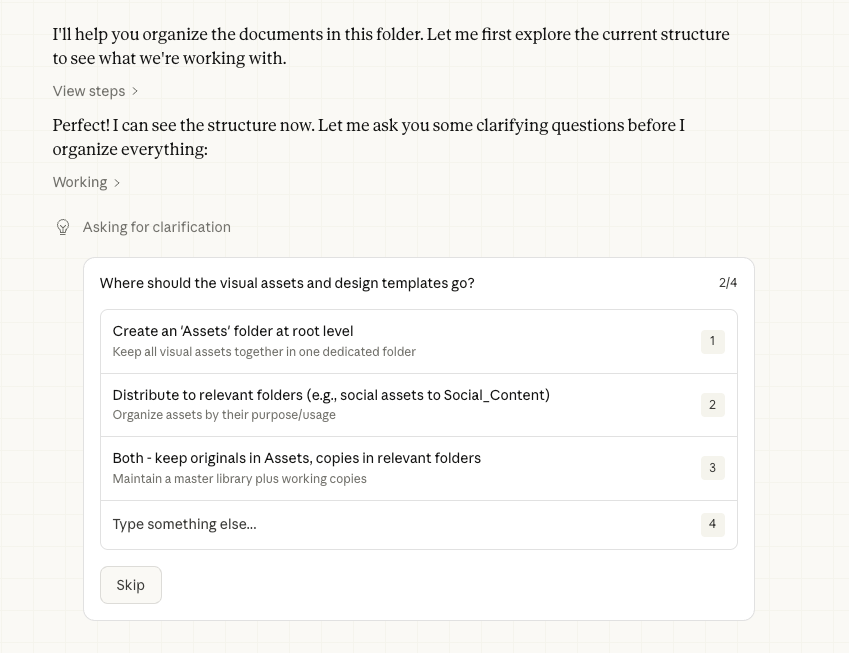Click the lightbulb clarification icon
This screenshot has width=849, height=653.
coord(63,227)
